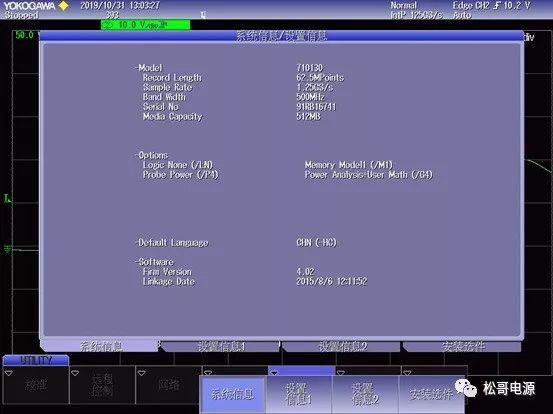This screenshot has height=414, width=553.
Task: Click the trigger position T marker at top
Action: [x=203, y=15]
